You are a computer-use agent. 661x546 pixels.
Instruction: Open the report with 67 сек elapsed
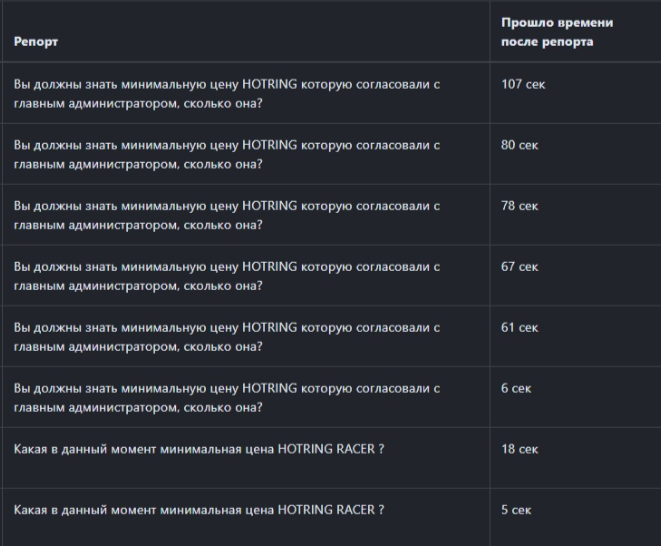coord(226,275)
